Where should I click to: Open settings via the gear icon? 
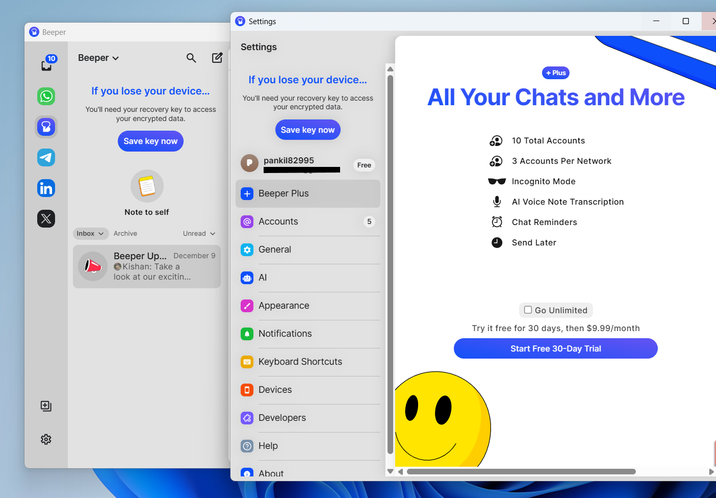tap(46, 439)
